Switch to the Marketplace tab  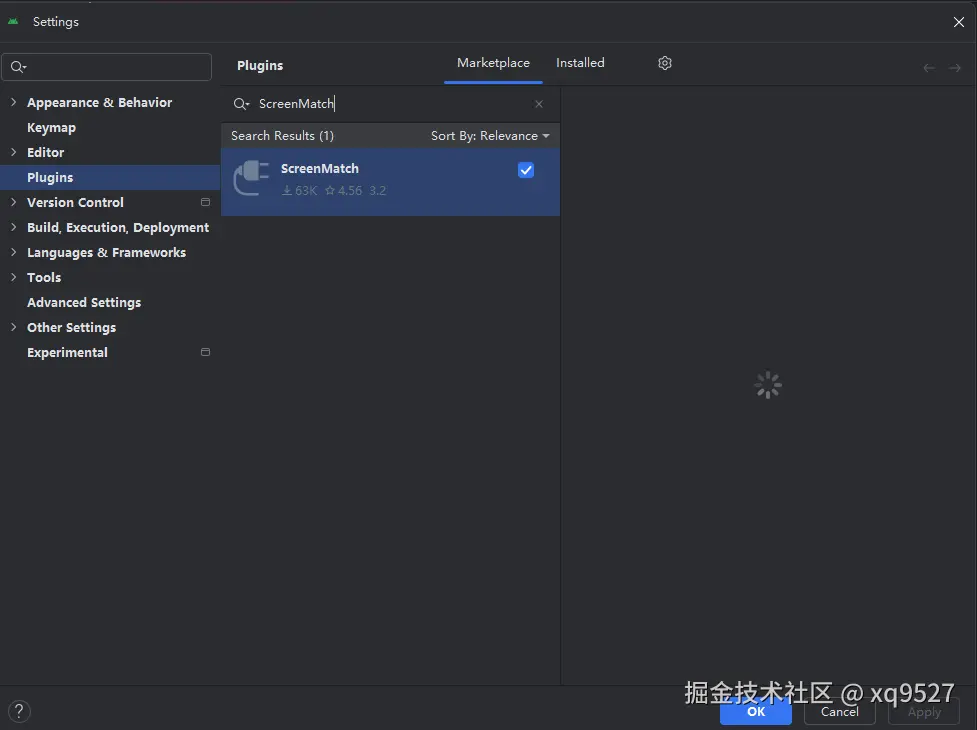tap(493, 63)
